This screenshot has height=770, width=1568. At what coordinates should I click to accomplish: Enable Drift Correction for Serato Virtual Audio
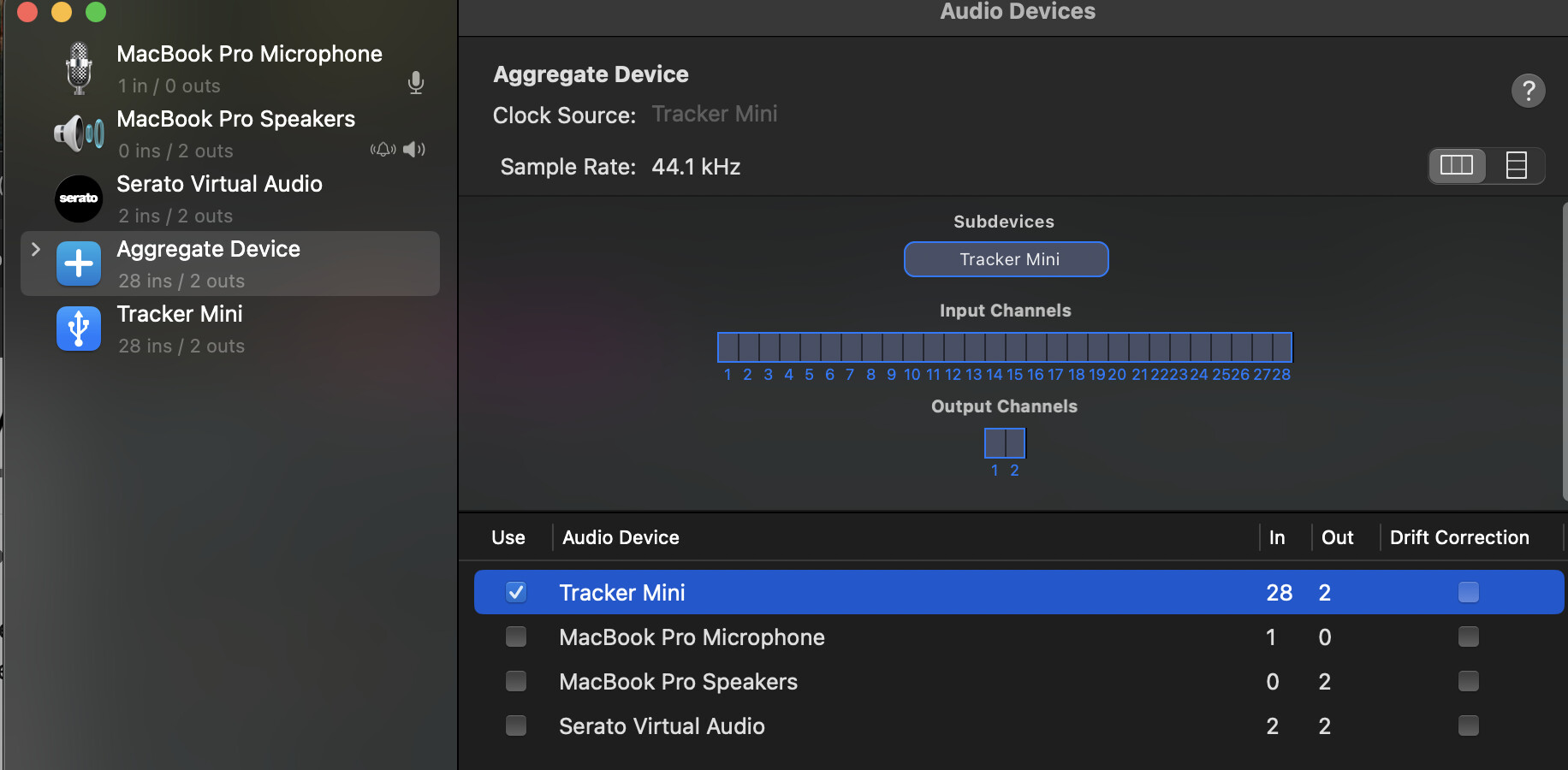click(x=1468, y=726)
